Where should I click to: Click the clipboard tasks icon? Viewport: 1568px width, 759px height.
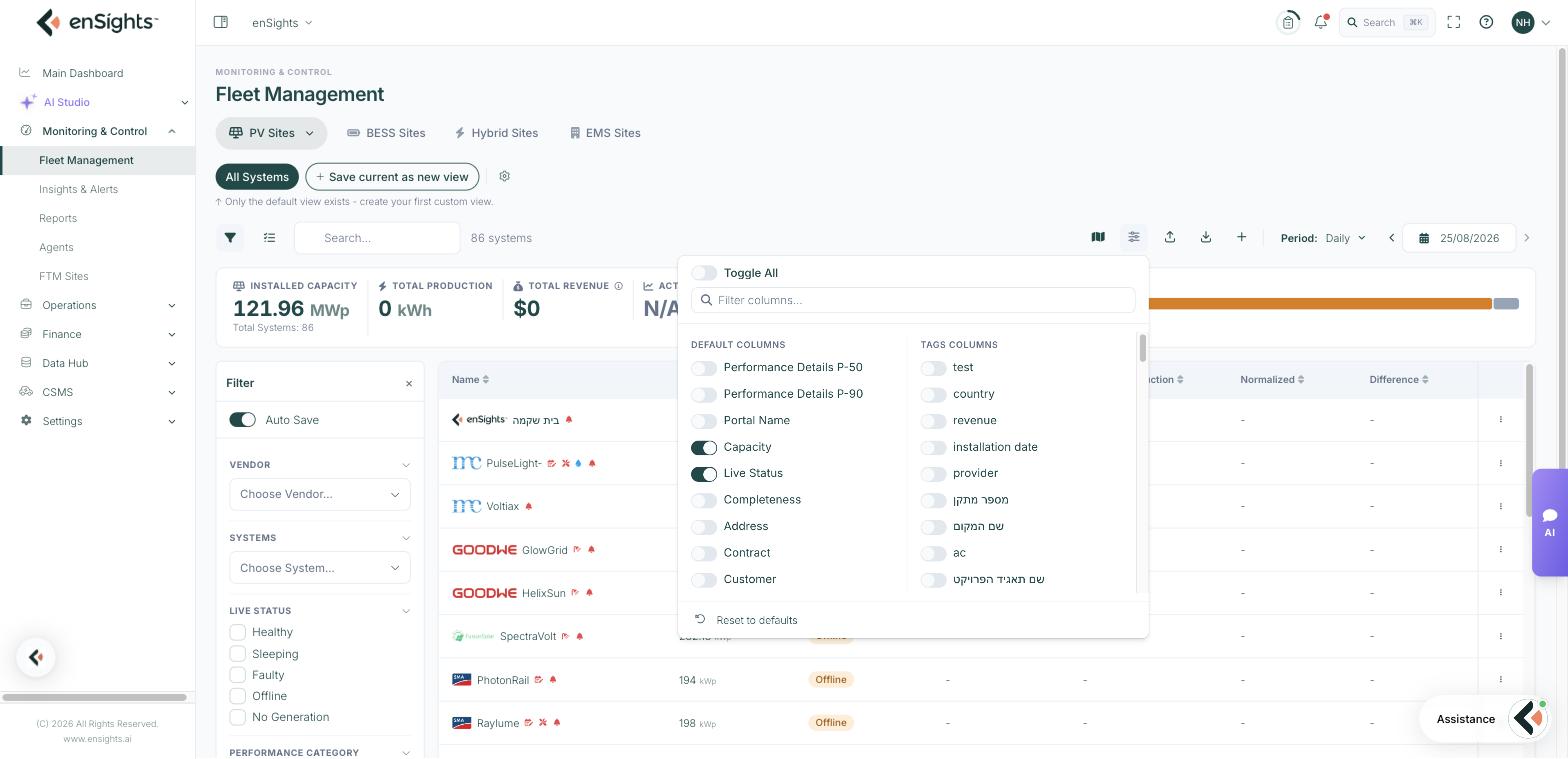[1288, 22]
